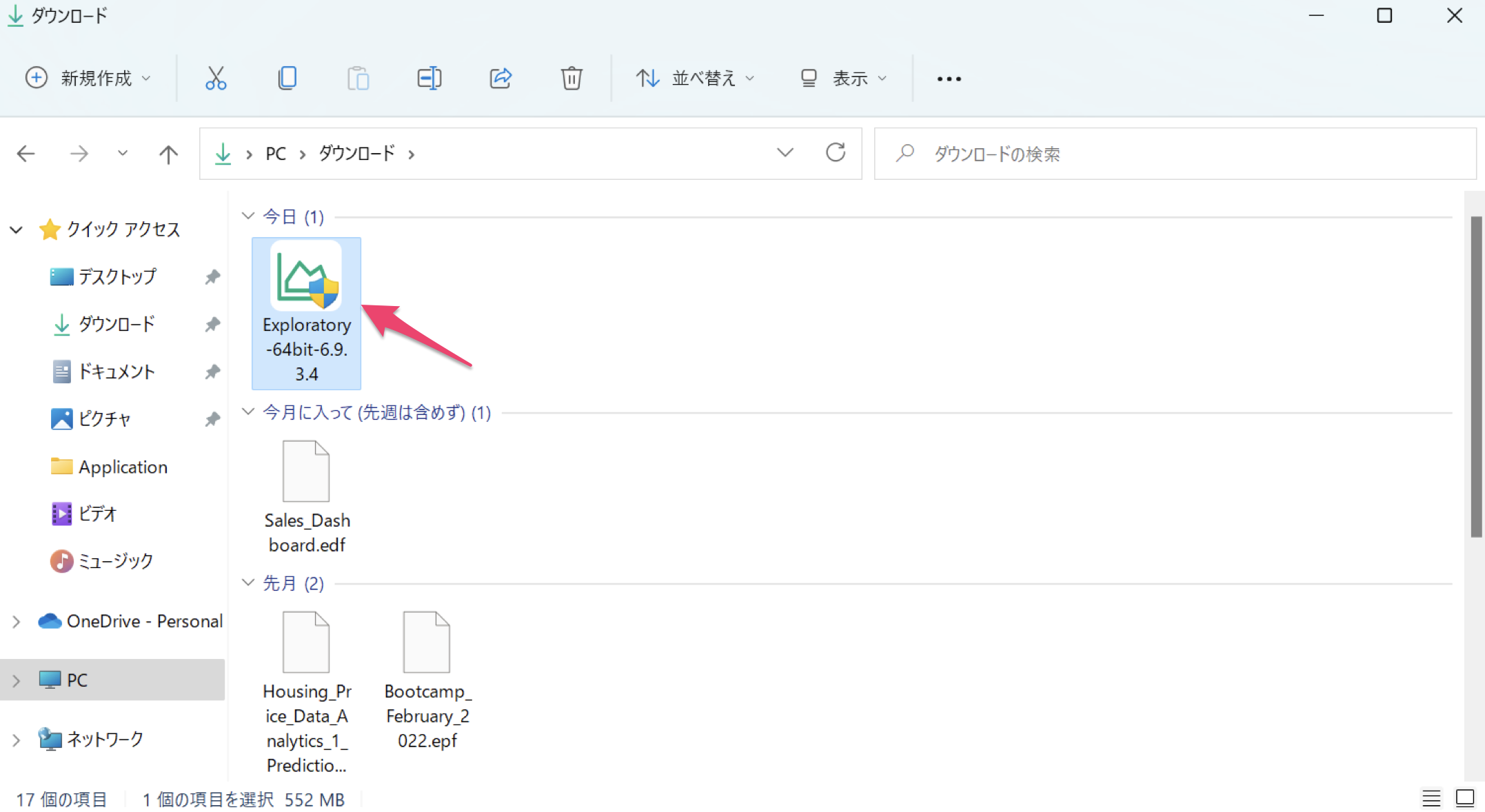Switch to large thumbnails view icon

tap(1465, 799)
